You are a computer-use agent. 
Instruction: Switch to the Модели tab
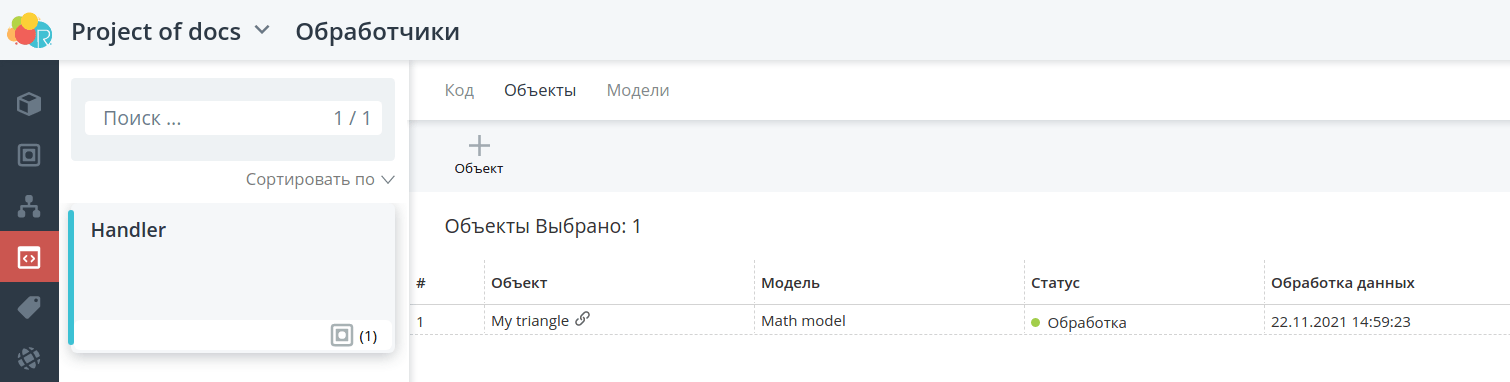[x=638, y=90]
